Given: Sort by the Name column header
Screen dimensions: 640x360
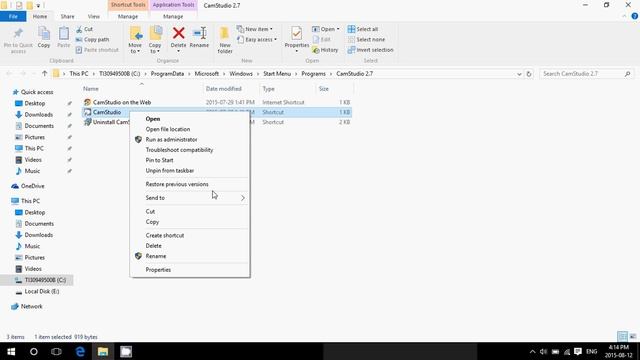Looking at the screenshot, I should click(x=91, y=89).
